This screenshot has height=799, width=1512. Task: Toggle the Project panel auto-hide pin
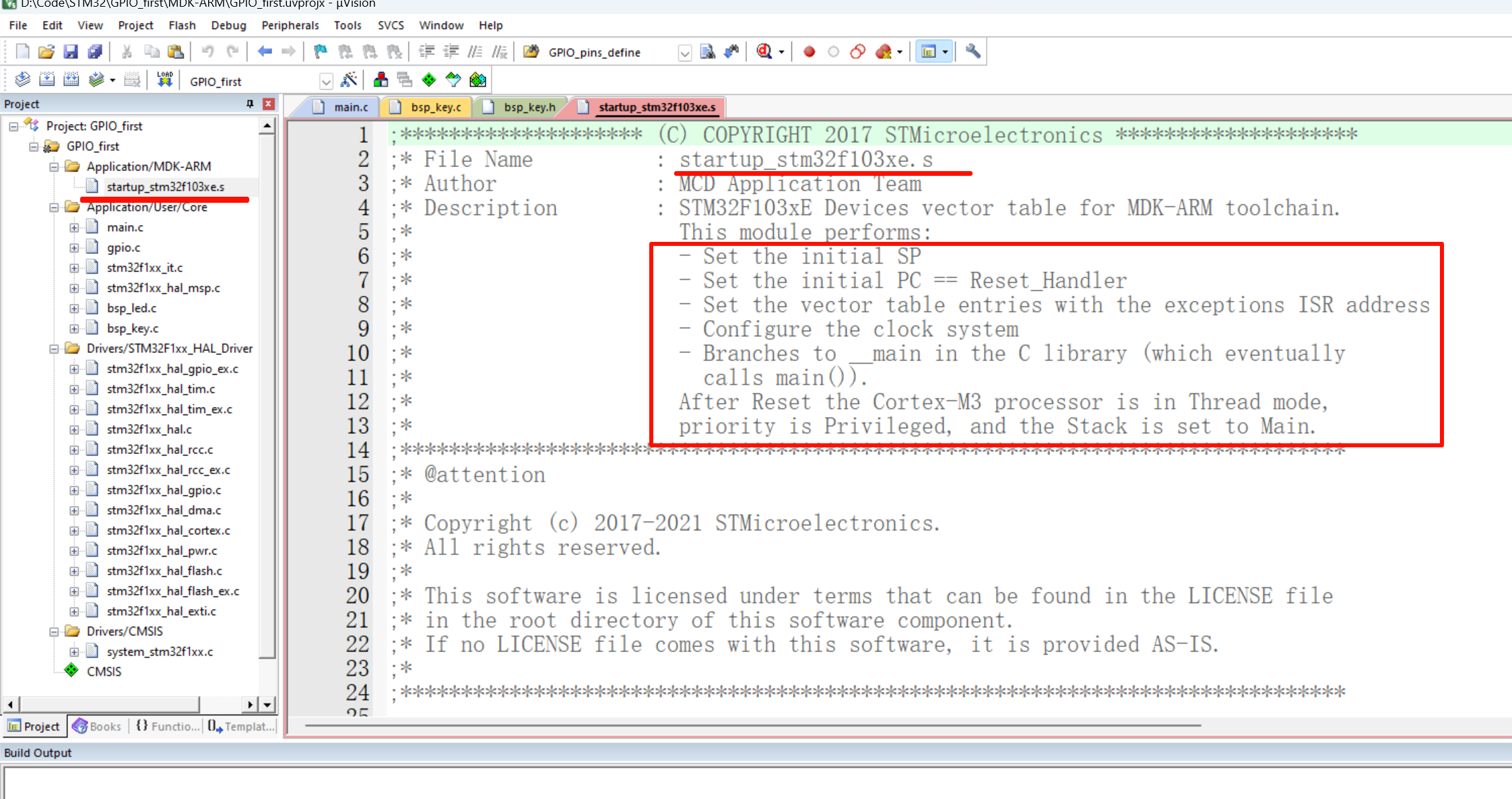click(250, 104)
